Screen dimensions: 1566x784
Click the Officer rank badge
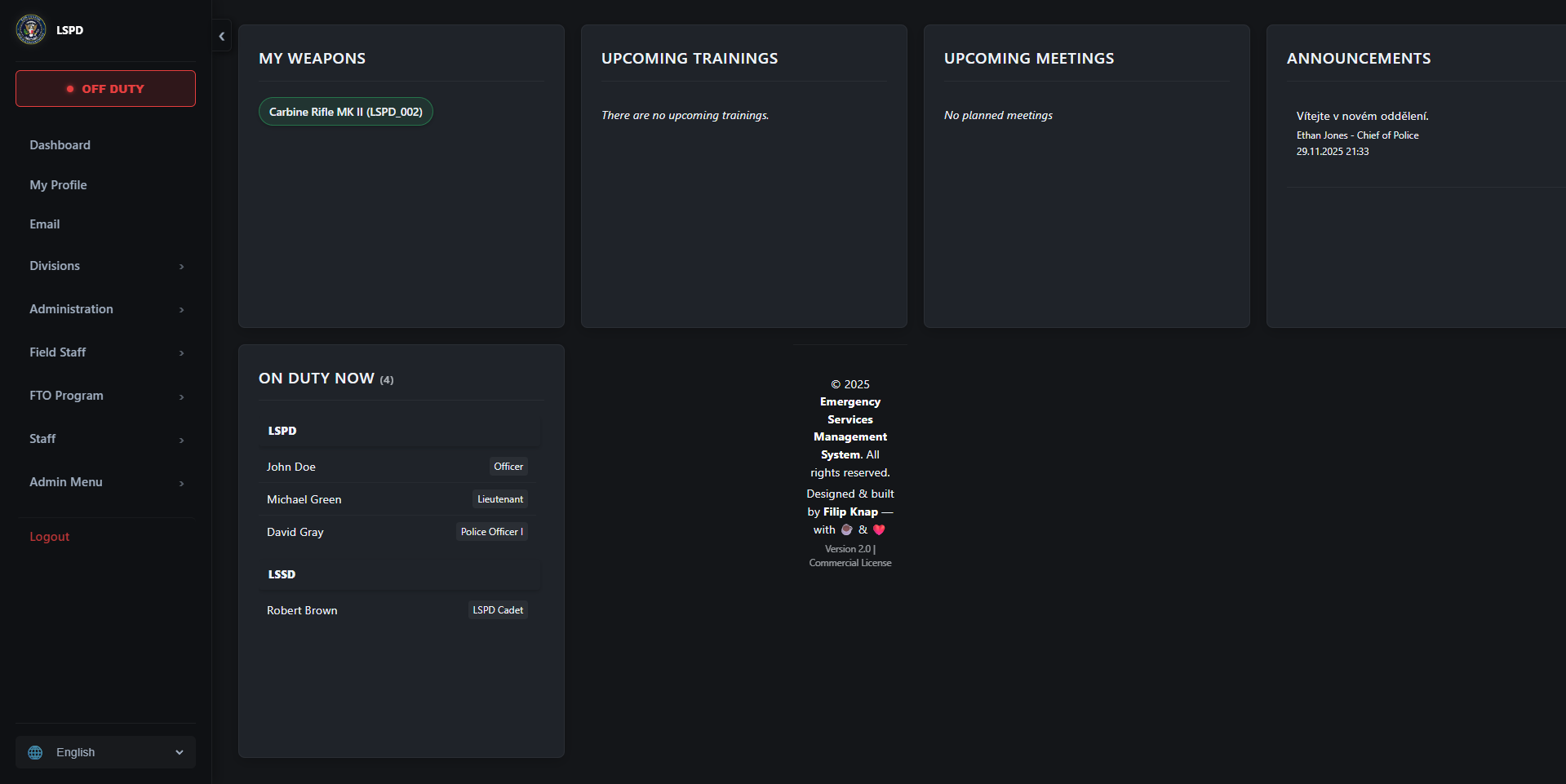tap(508, 467)
